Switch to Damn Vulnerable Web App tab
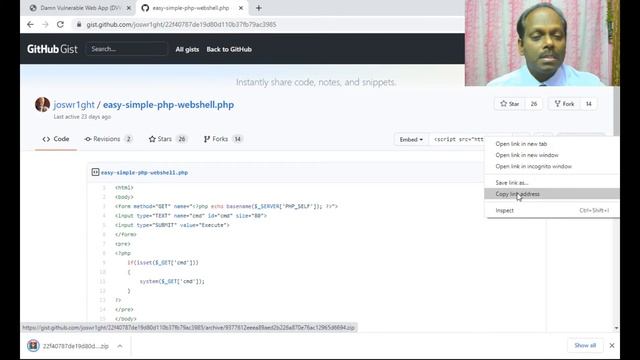Image resolution: width=640 pixels, height=360 pixels. [80, 8]
